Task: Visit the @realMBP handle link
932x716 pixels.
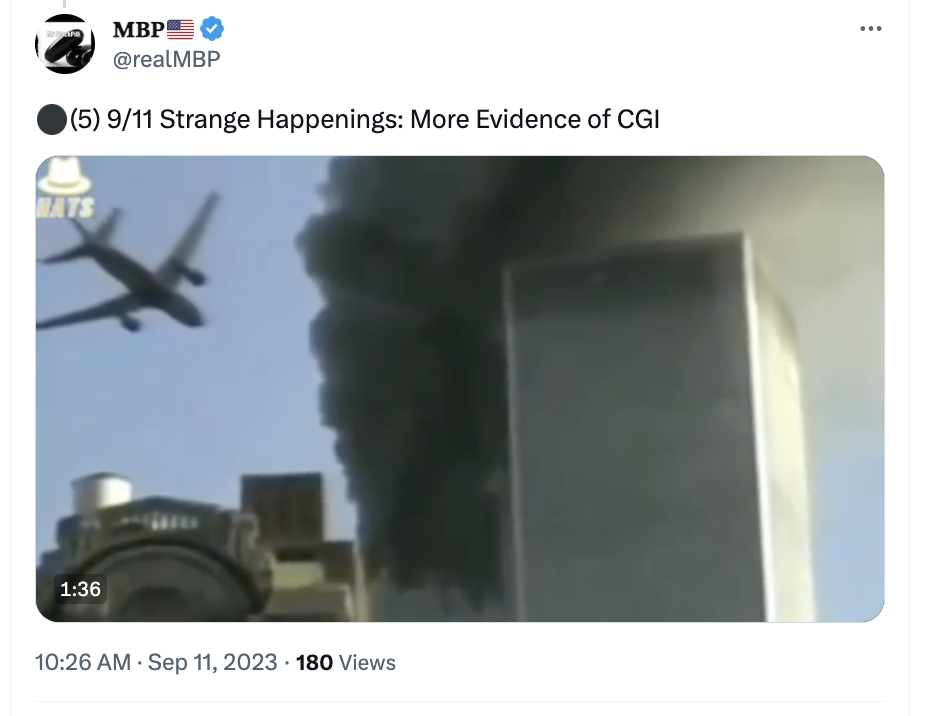Action: coord(166,59)
